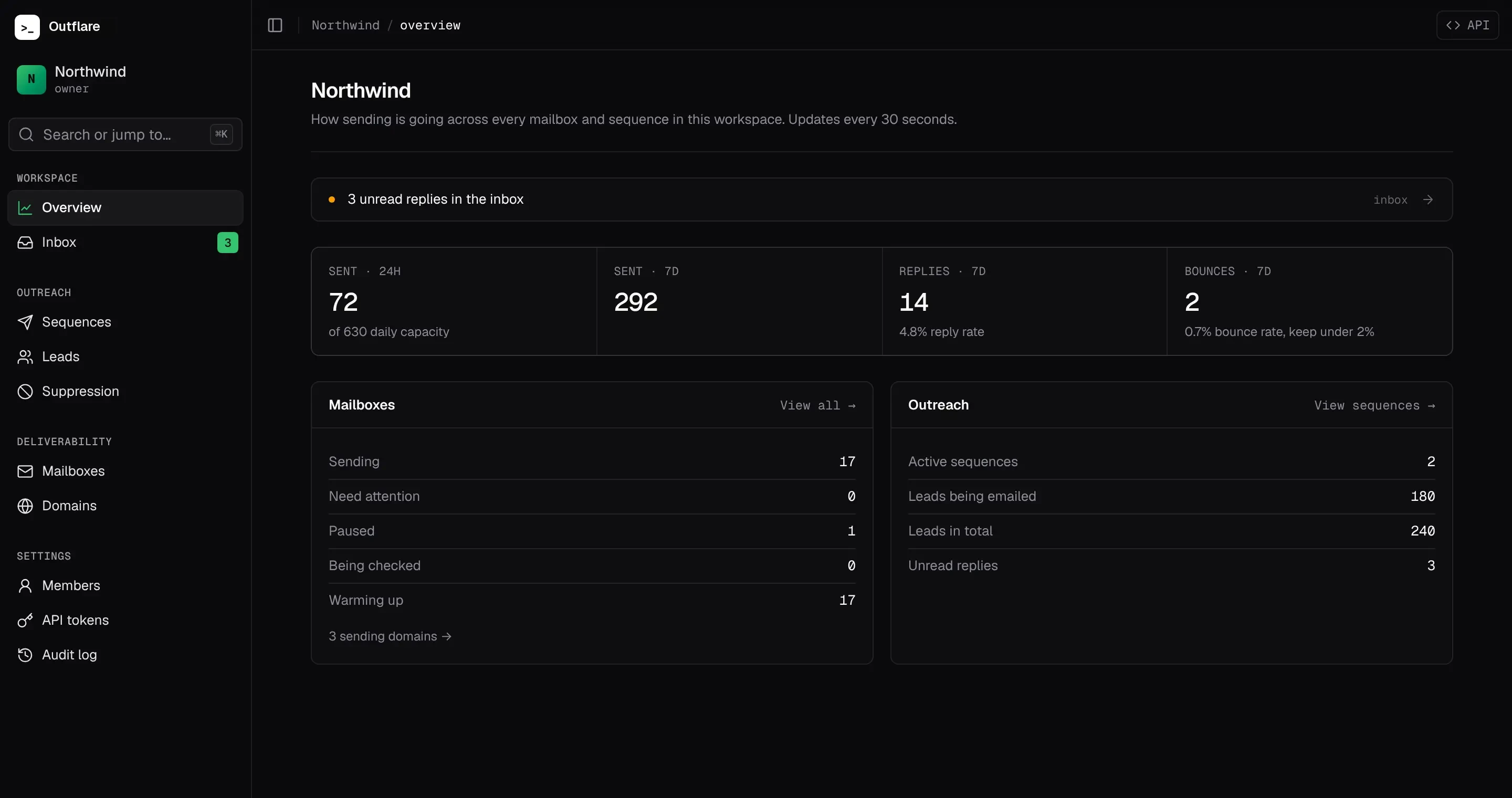Click Northwind in the breadcrumb
Viewport: 1512px width, 798px height.
[x=345, y=25]
